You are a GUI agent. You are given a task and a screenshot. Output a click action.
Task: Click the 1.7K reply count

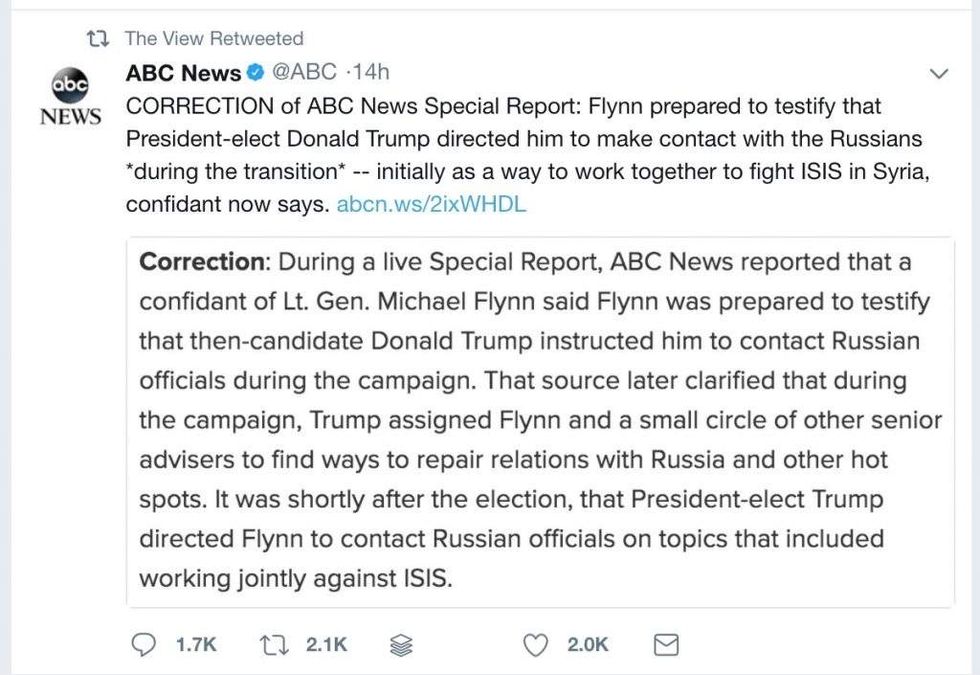[x=196, y=645]
